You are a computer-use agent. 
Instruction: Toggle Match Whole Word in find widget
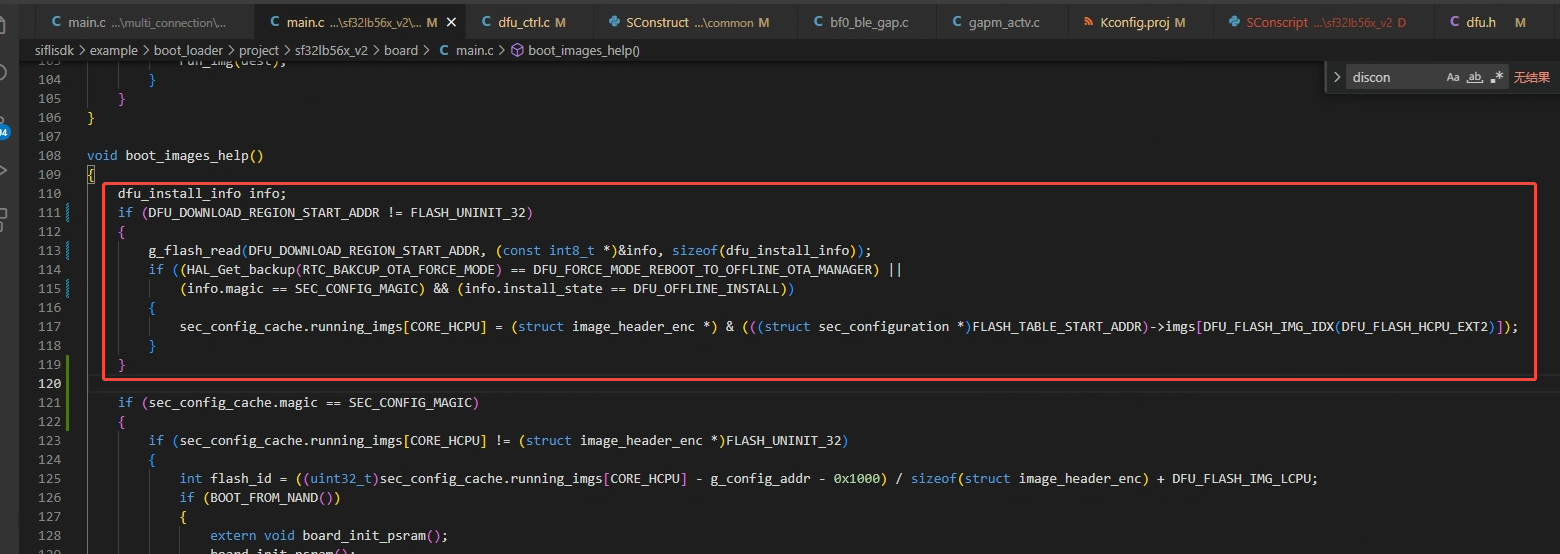coord(1474,77)
